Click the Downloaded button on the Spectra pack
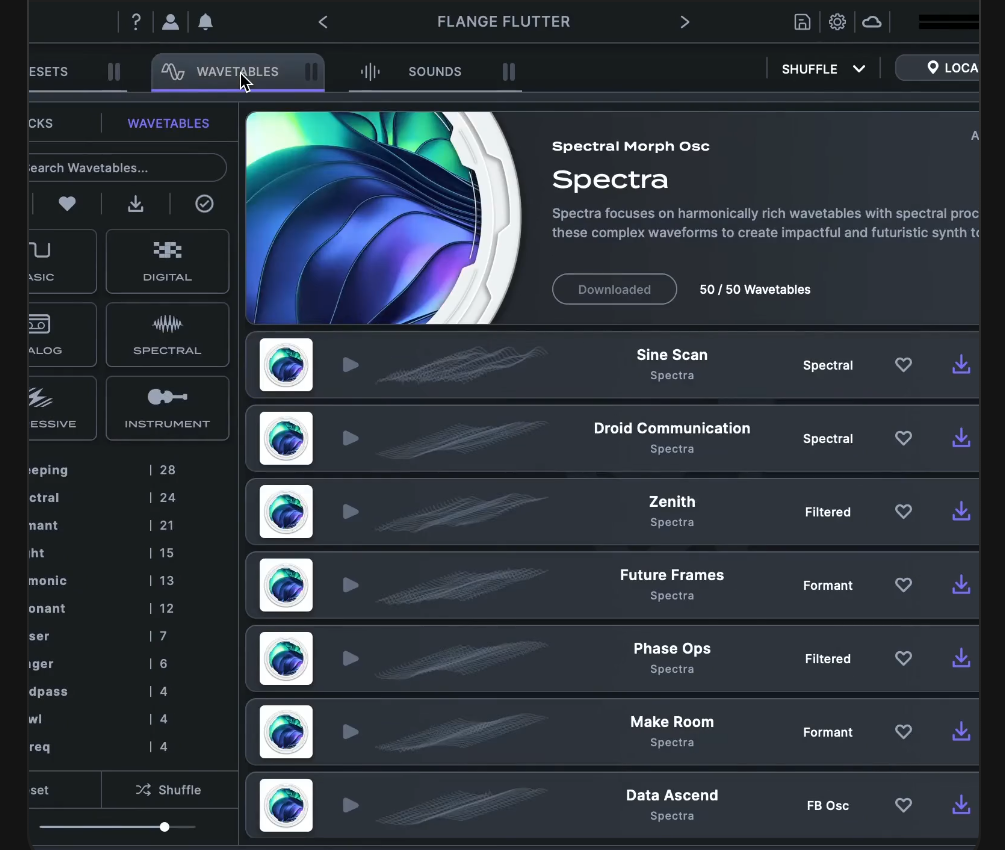The image size is (1005, 850). tap(614, 289)
